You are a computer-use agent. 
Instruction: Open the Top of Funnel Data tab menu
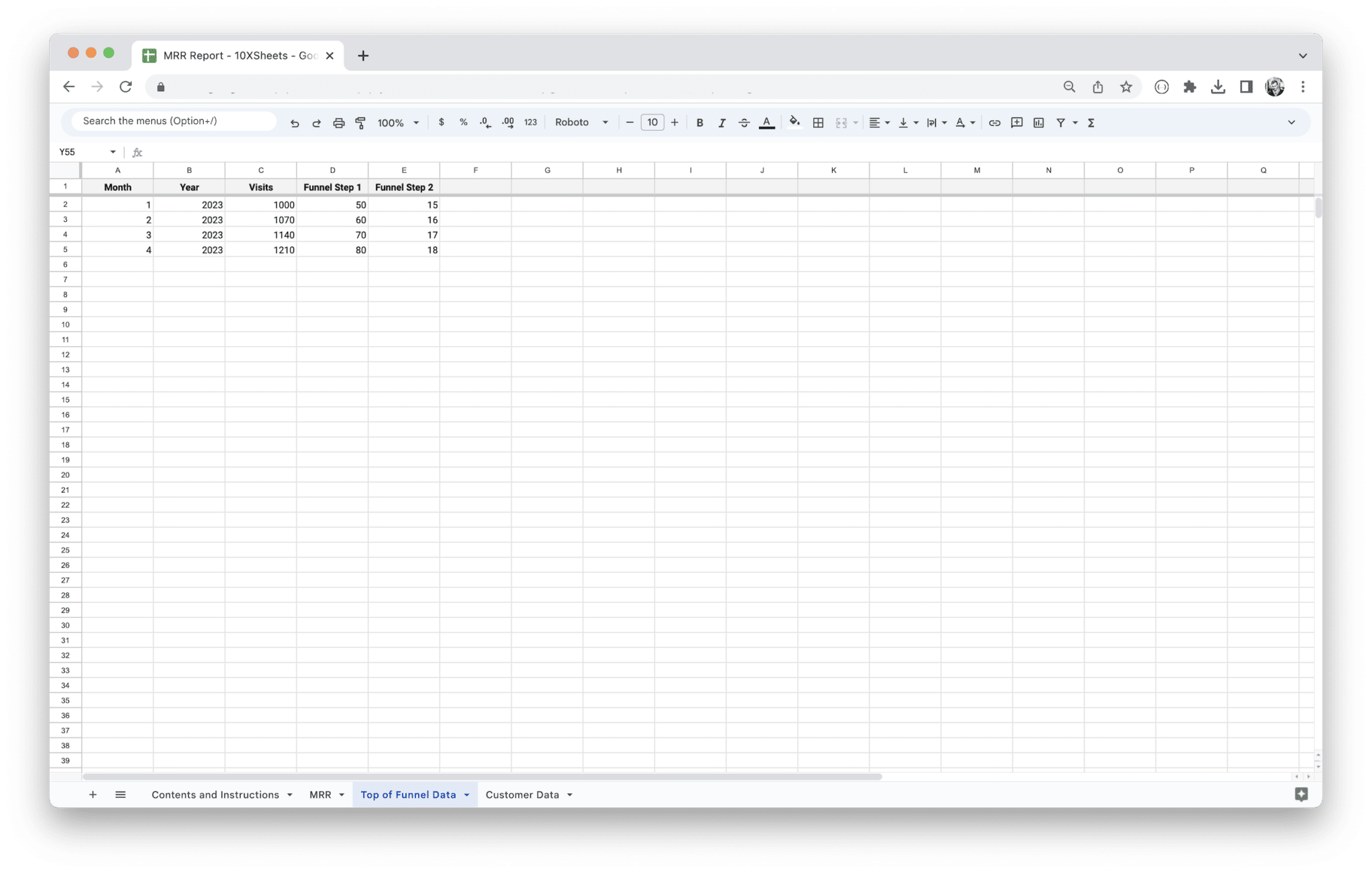[x=466, y=794]
